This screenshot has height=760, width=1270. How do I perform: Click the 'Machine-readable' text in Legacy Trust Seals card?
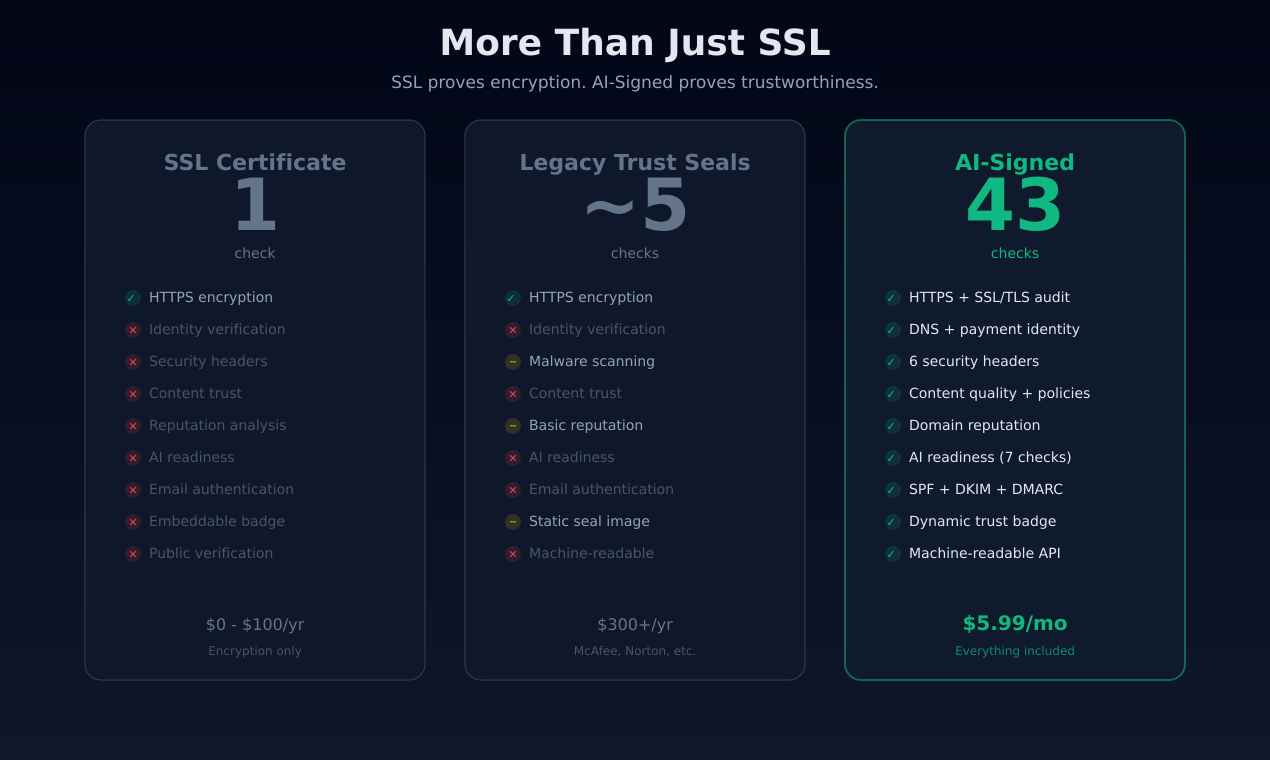[x=591, y=554]
